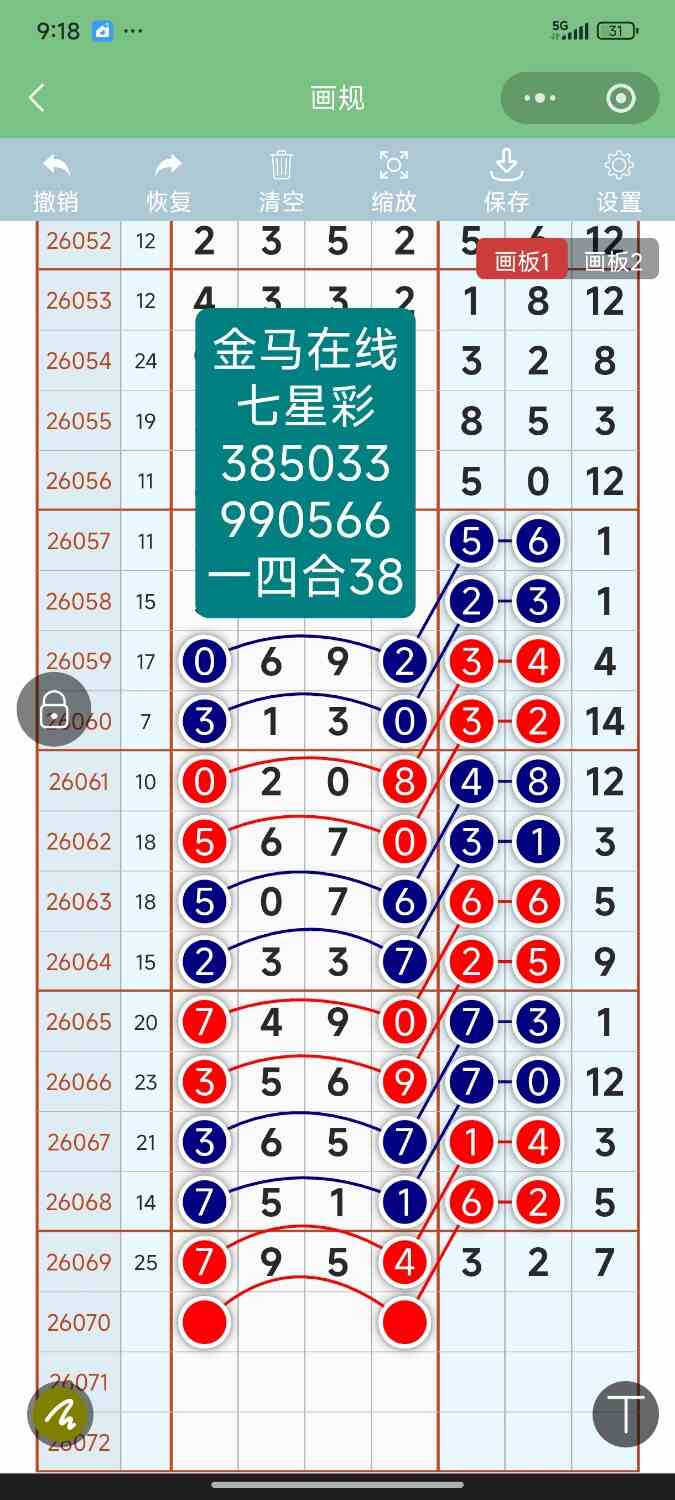The image size is (675, 1500).
Task: Select issue number 26056
Action: (79, 481)
